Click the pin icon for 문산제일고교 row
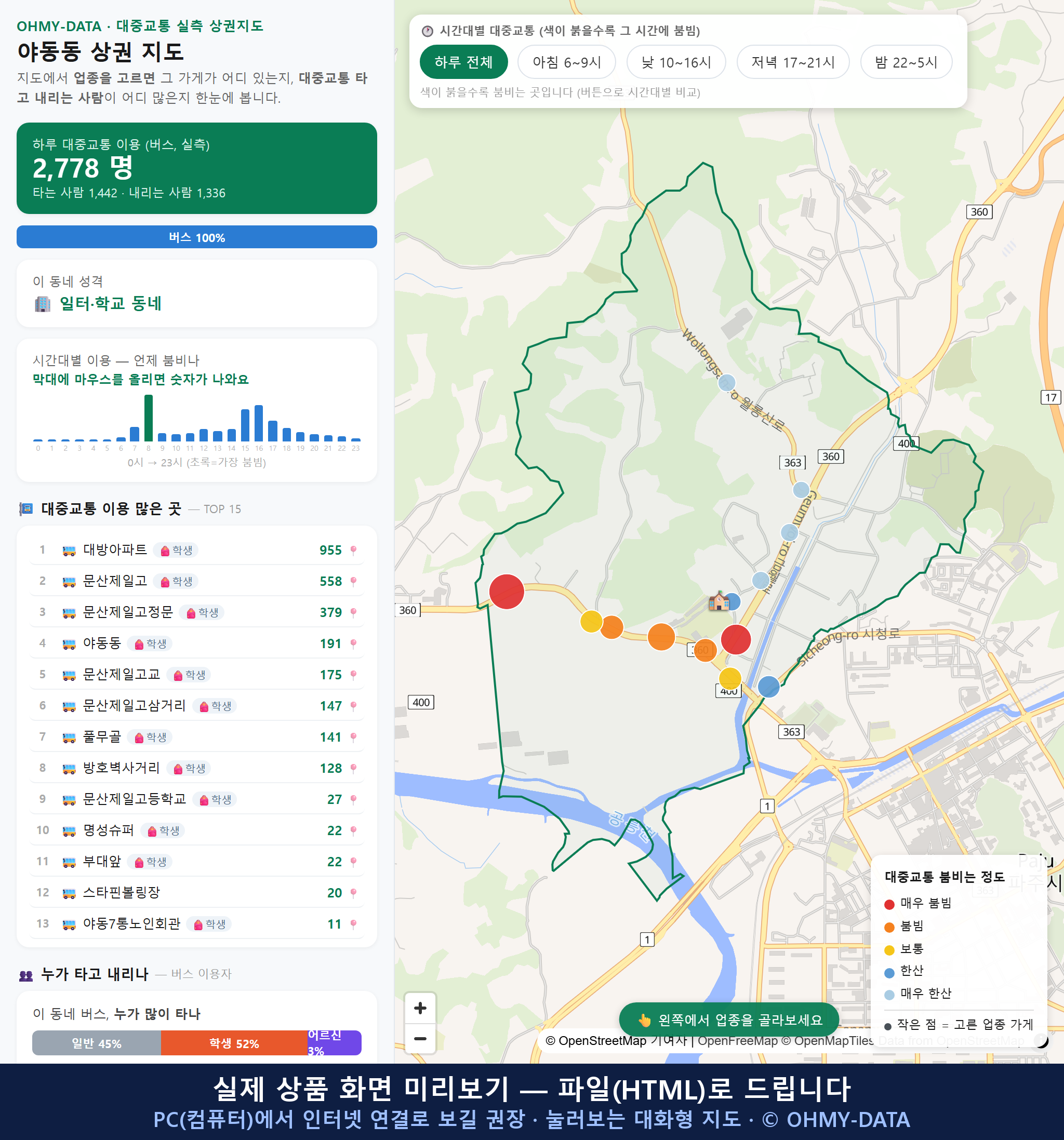The width and height of the screenshot is (1064, 1140). 353,674
